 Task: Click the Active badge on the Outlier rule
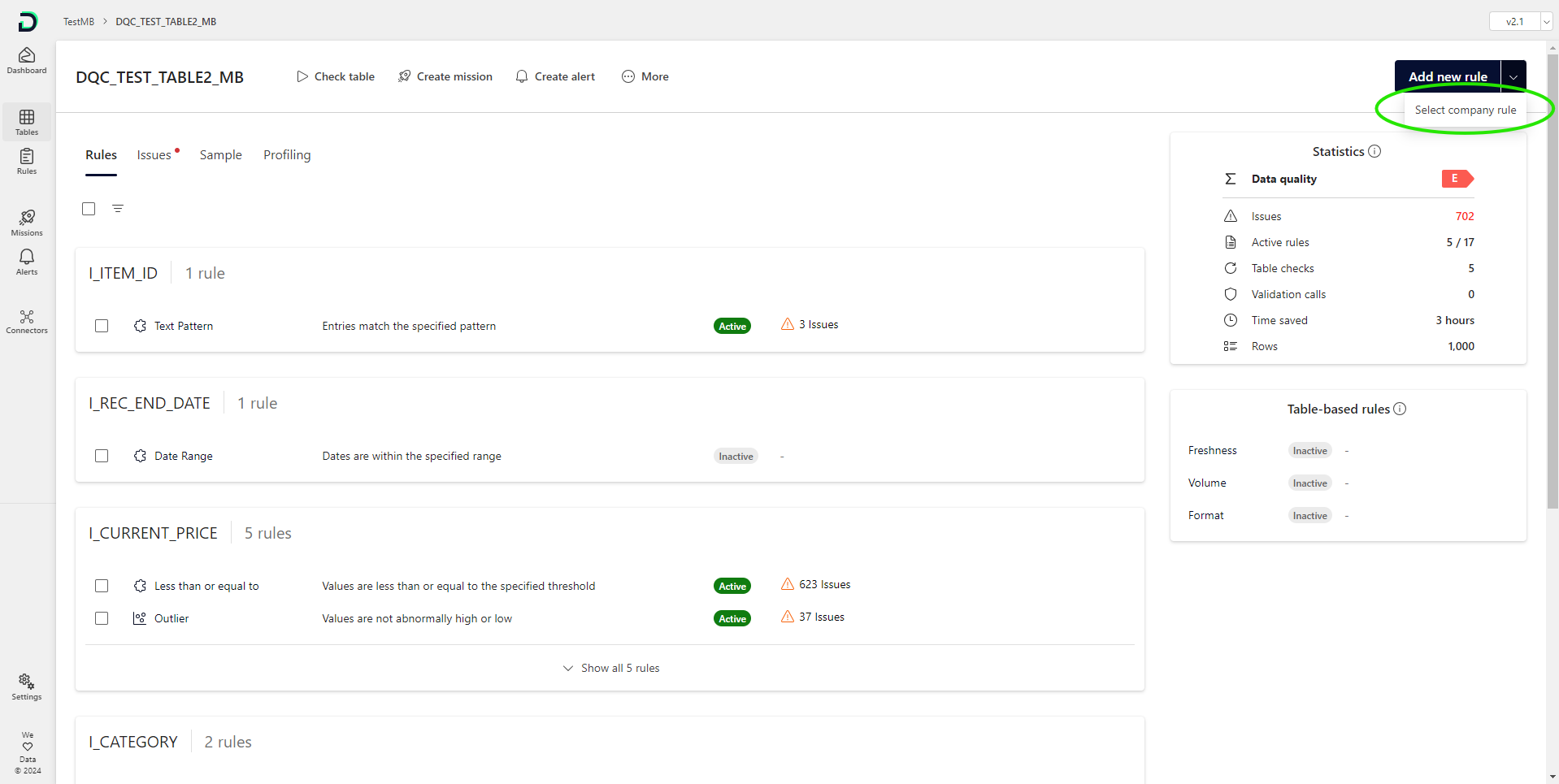pyautogui.click(x=732, y=618)
